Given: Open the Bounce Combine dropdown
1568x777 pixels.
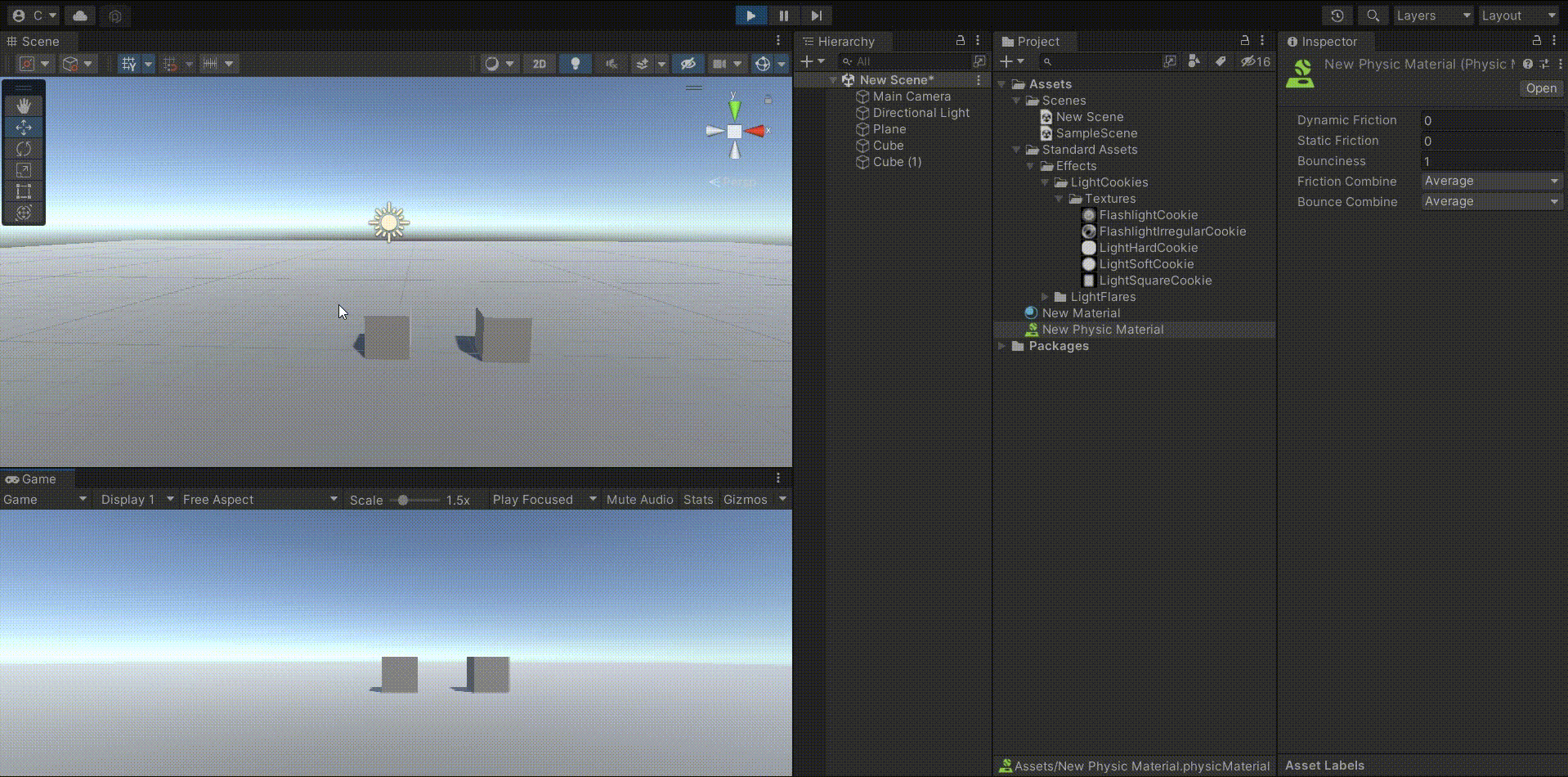Looking at the screenshot, I should 1492,201.
